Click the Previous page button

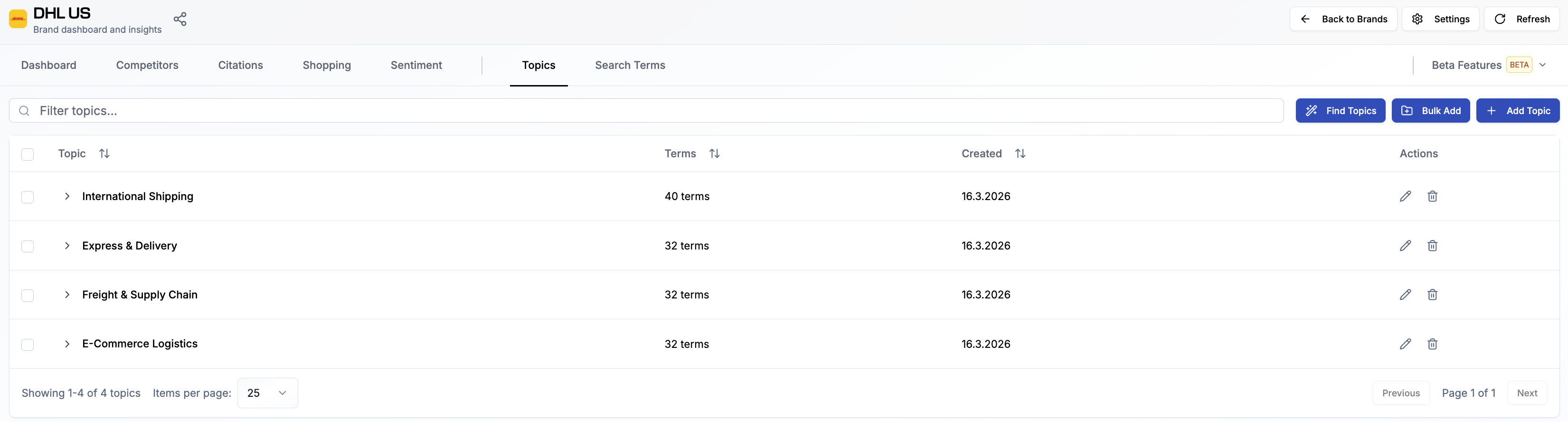click(x=1400, y=393)
